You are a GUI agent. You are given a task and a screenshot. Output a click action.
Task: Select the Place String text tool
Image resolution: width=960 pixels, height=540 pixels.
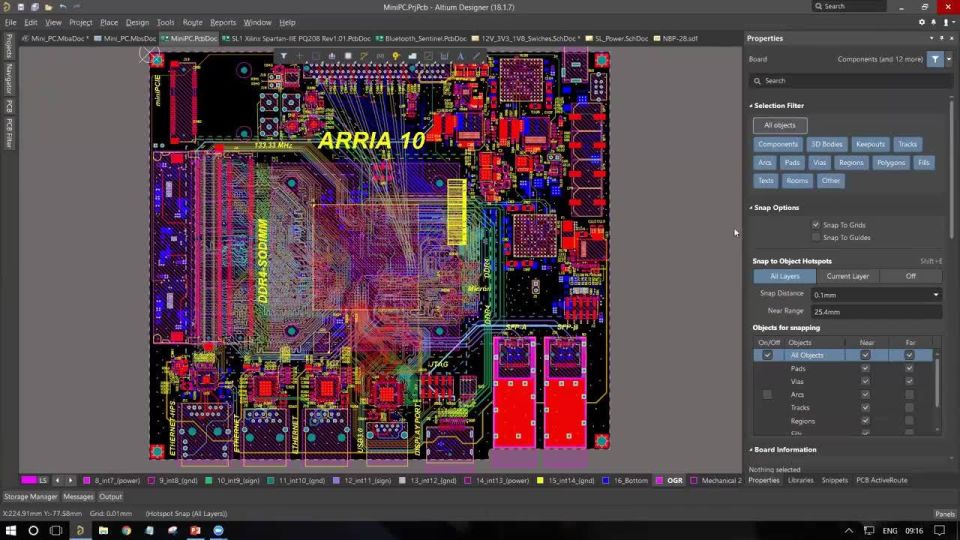[x=460, y=56]
